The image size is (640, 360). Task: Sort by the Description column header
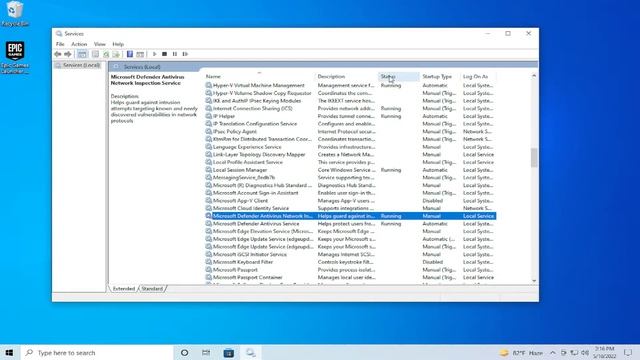(347, 76)
